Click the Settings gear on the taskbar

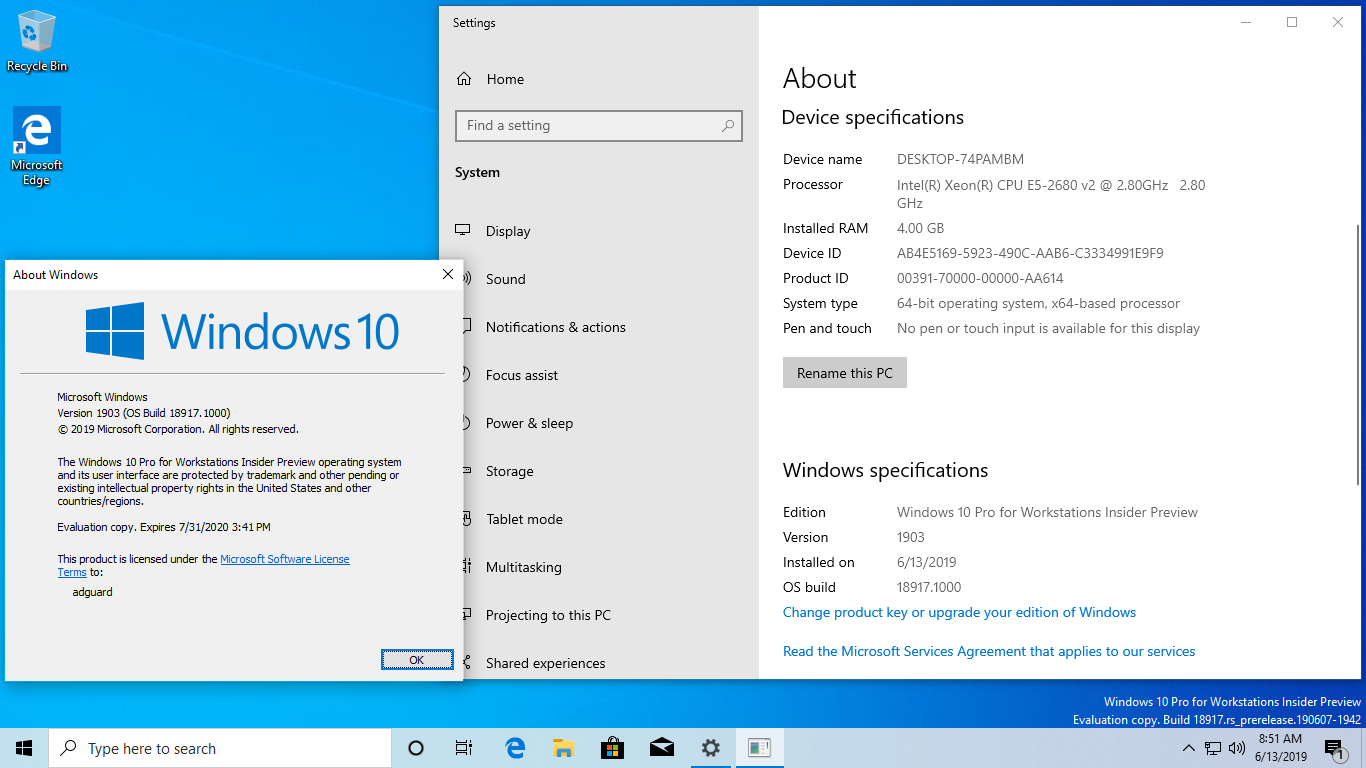point(710,748)
